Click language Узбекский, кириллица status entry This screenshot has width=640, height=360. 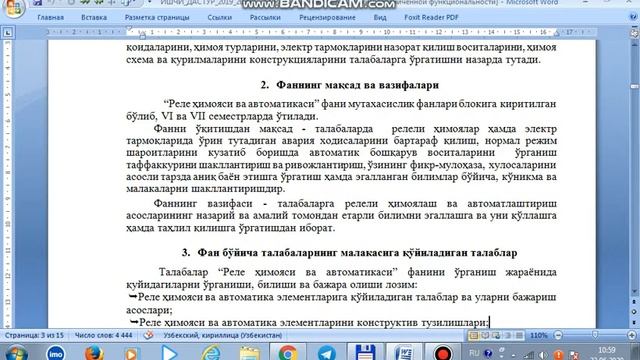point(223,335)
